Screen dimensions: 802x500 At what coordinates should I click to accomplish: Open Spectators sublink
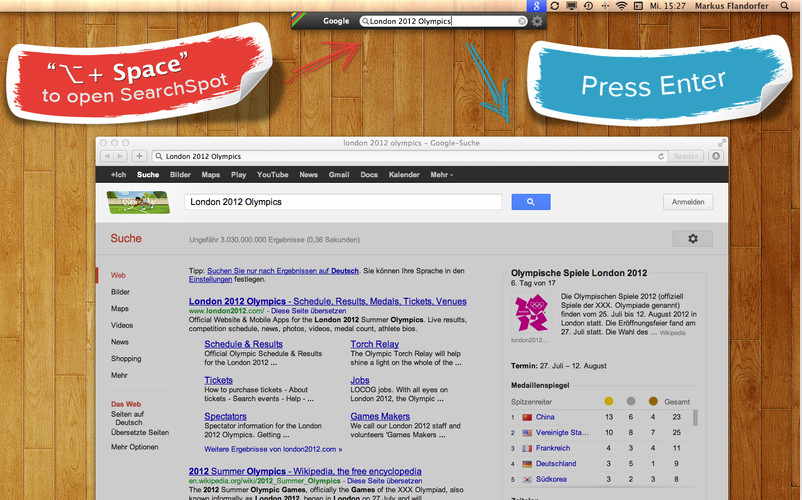point(225,416)
